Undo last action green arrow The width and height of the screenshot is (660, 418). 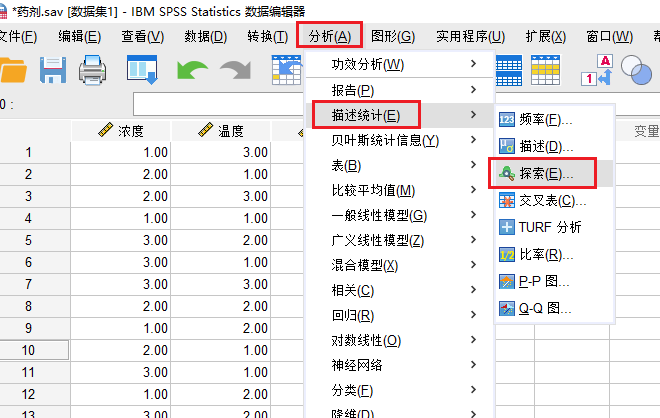tap(192, 70)
